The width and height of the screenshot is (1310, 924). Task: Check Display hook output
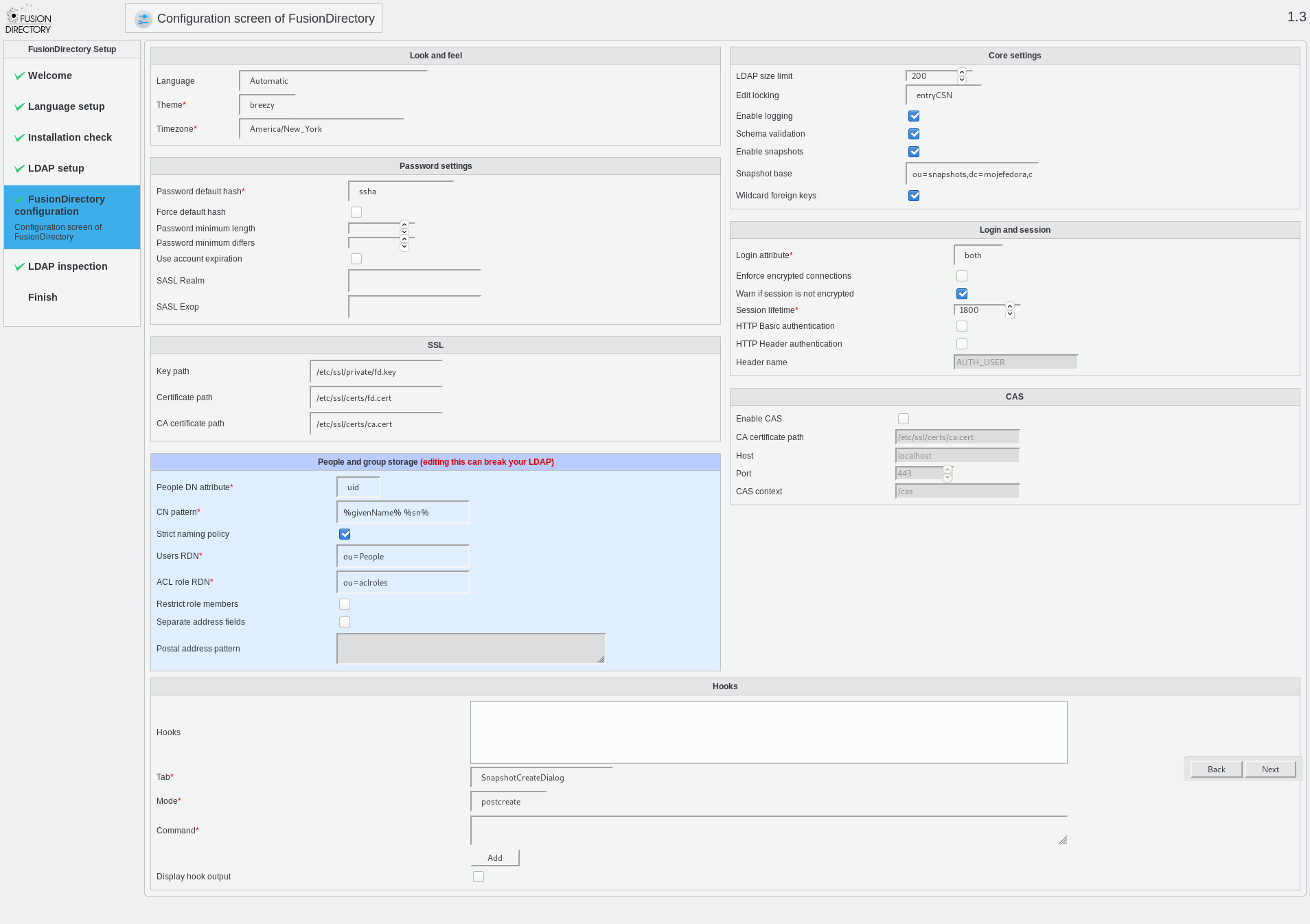(x=479, y=877)
